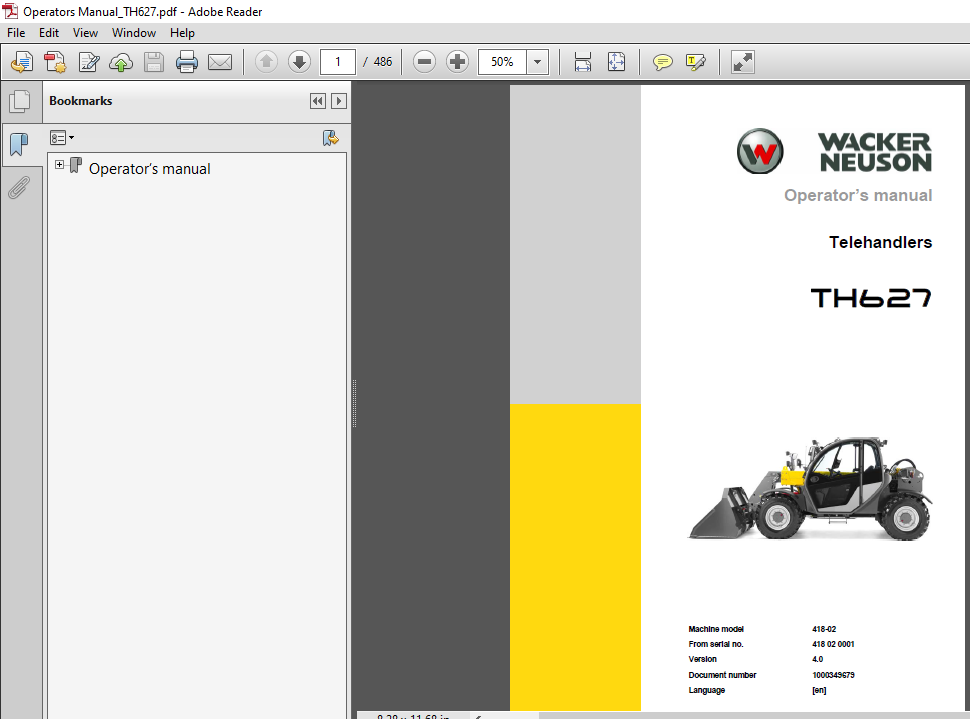
Task: Click the machine model value '418-02'
Action: (x=824, y=629)
